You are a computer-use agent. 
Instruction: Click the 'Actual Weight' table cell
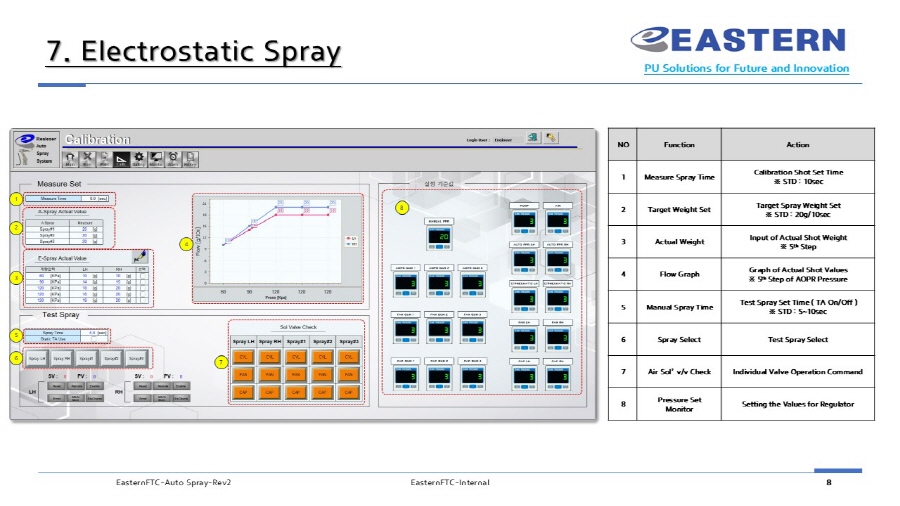click(x=679, y=242)
